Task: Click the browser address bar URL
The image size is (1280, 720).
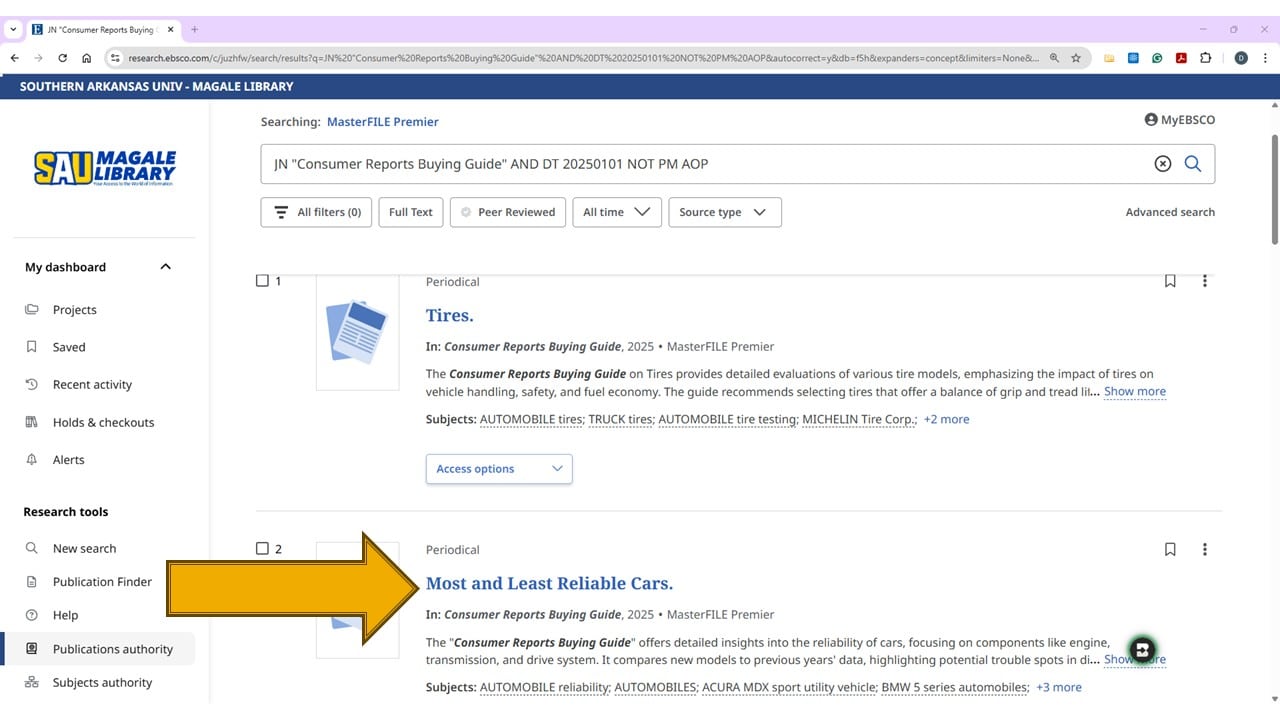Action: pos(584,58)
